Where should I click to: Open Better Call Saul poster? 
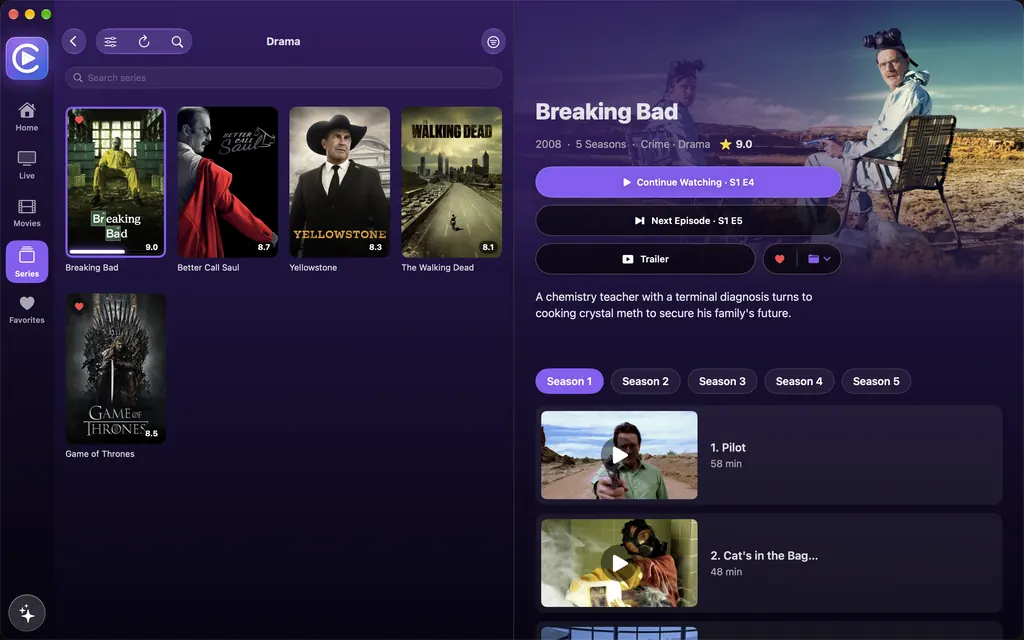pyautogui.click(x=228, y=182)
